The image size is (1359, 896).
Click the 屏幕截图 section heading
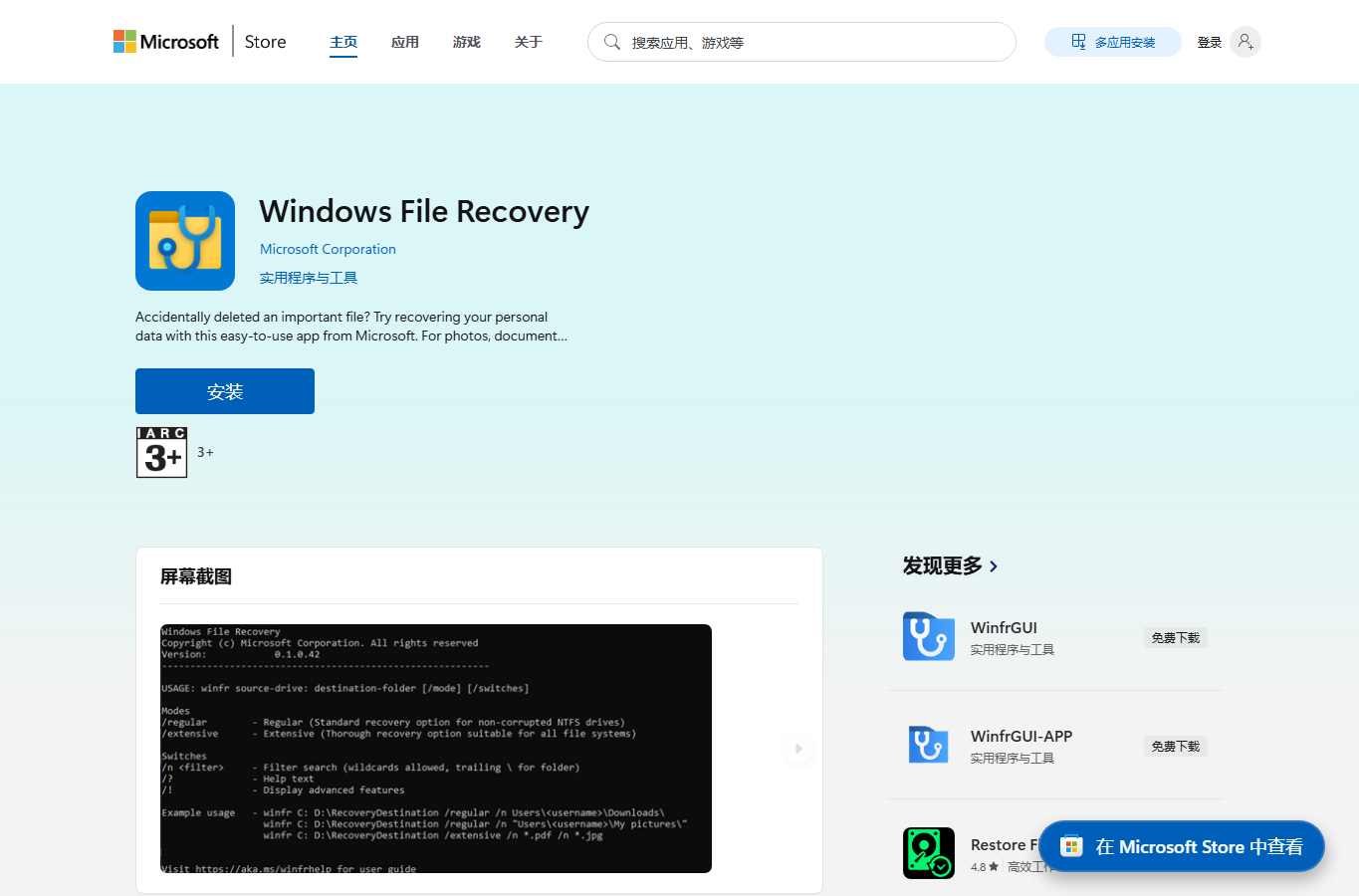[196, 576]
